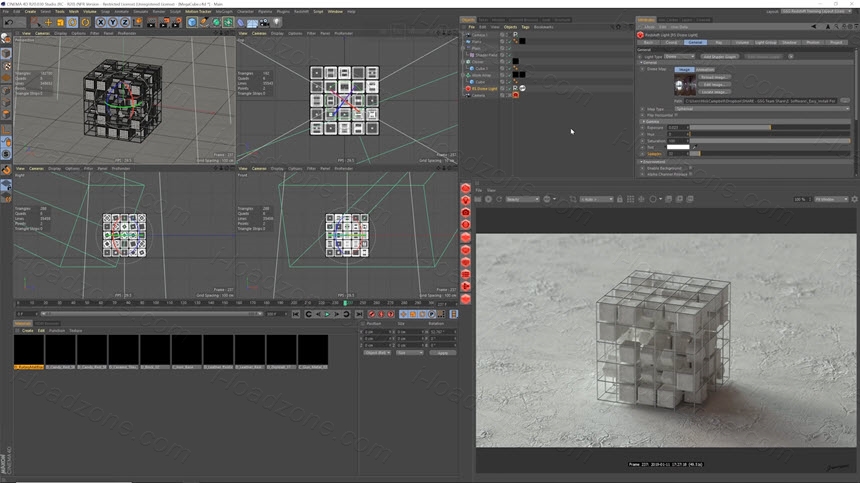Click the Exposure slider
Viewport: 860px width, 483px height.
click(x=770, y=127)
